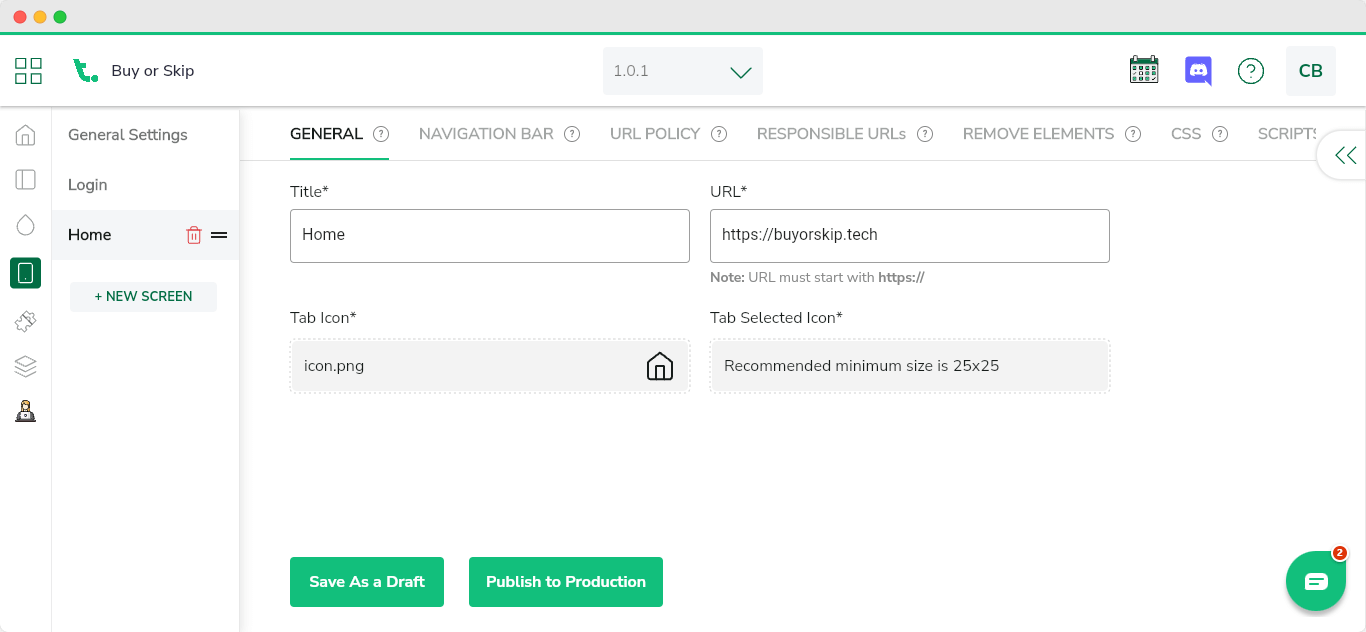The width and height of the screenshot is (1366, 632).
Task: Open the CB user profile menu
Action: pyautogui.click(x=1310, y=71)
